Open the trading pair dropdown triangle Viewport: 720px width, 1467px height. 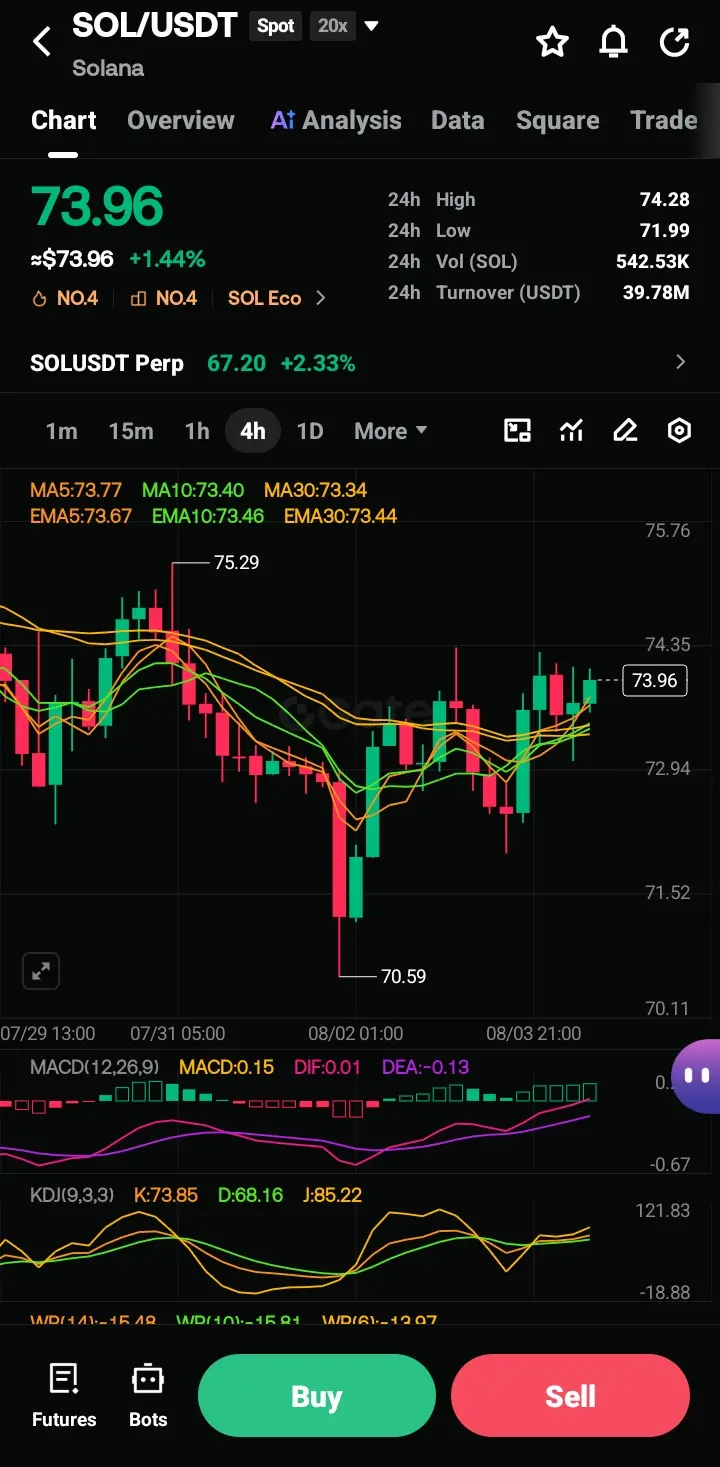371,26
